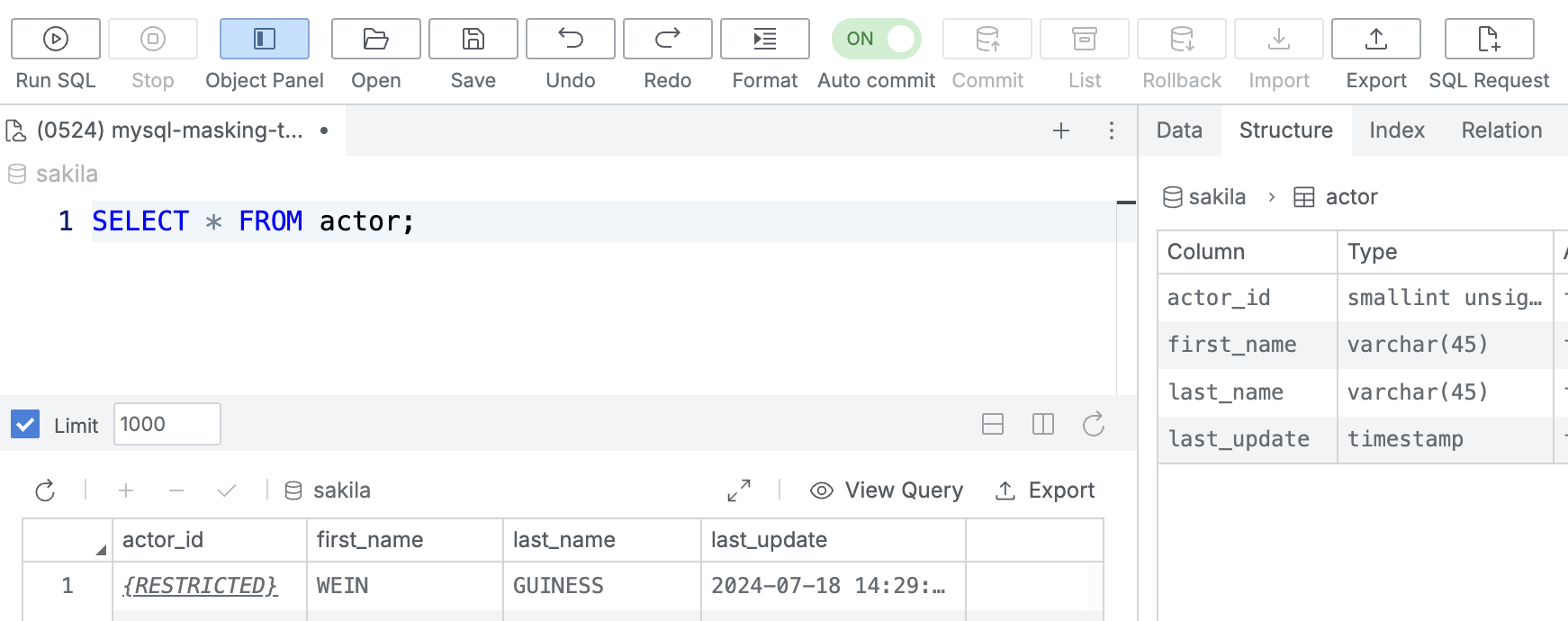This screenshot has width=1568, height=621.
Task: Click the Format SQL icon
Action: (x=764, y=39)
